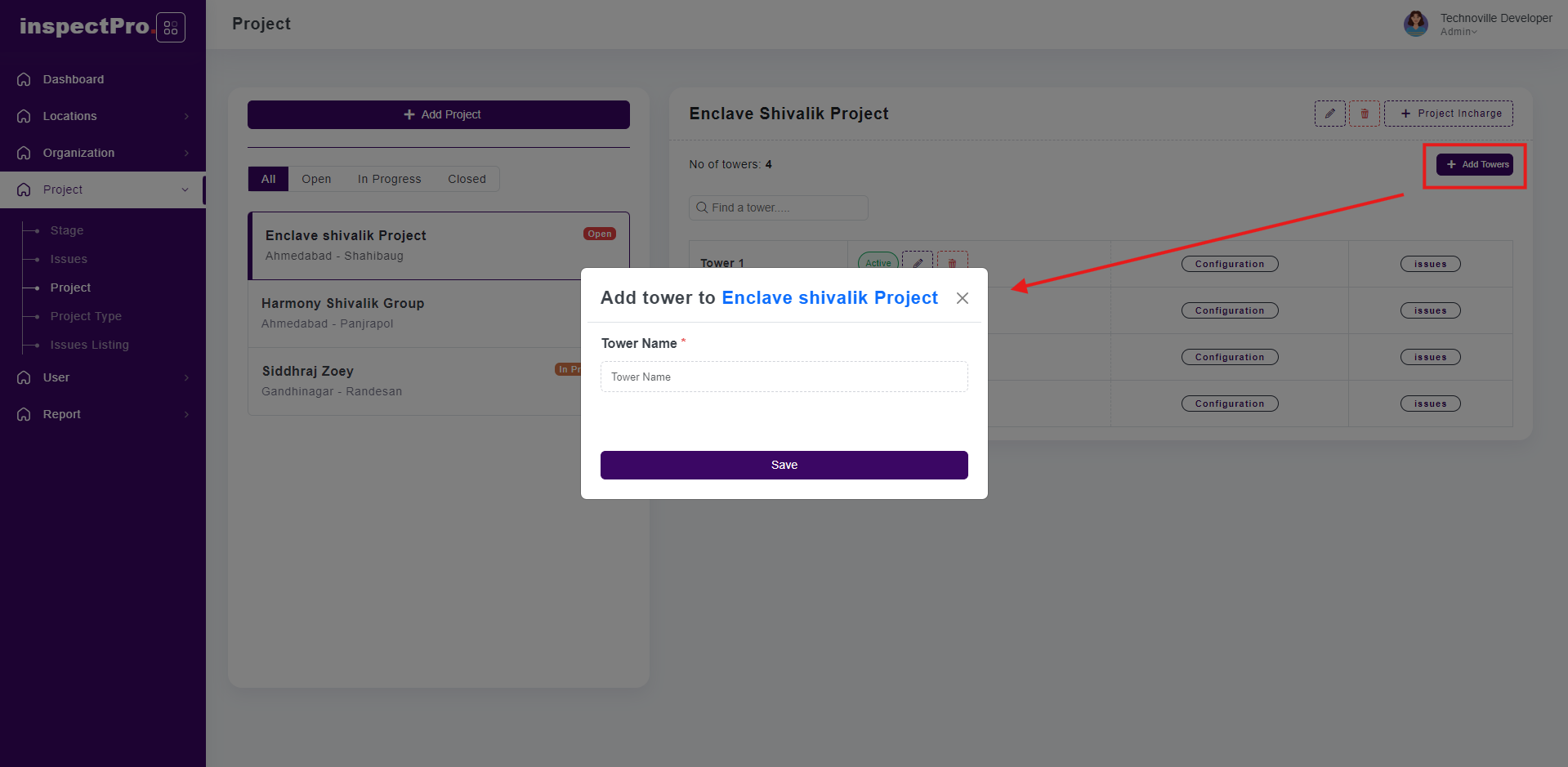Viewport: 1568px width, 767px height.
Task: Click the pencil edit icon in Tower 1 row
Action: [918, 262]
